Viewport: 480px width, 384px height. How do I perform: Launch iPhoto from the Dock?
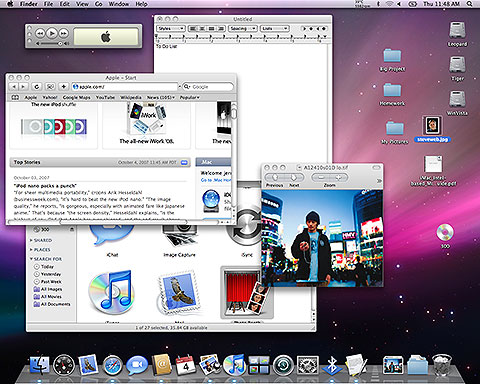click(210, 365)
